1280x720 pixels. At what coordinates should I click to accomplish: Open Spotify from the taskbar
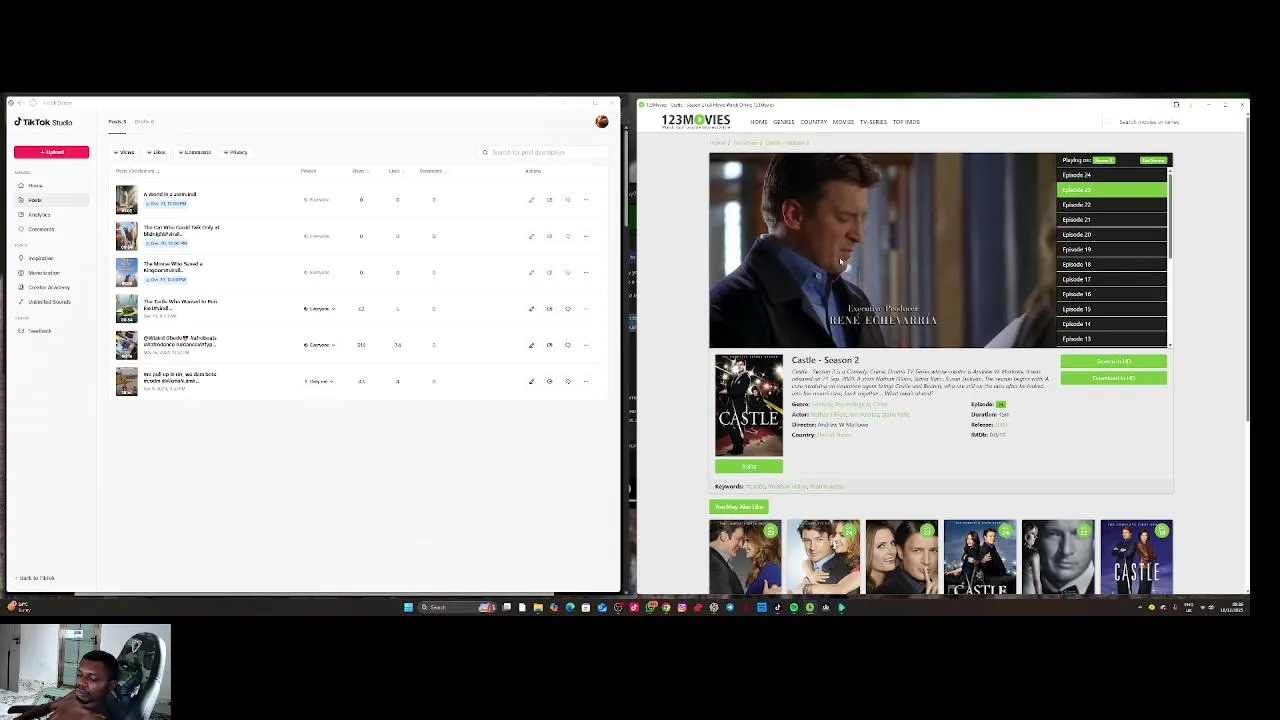coord(794,607)
